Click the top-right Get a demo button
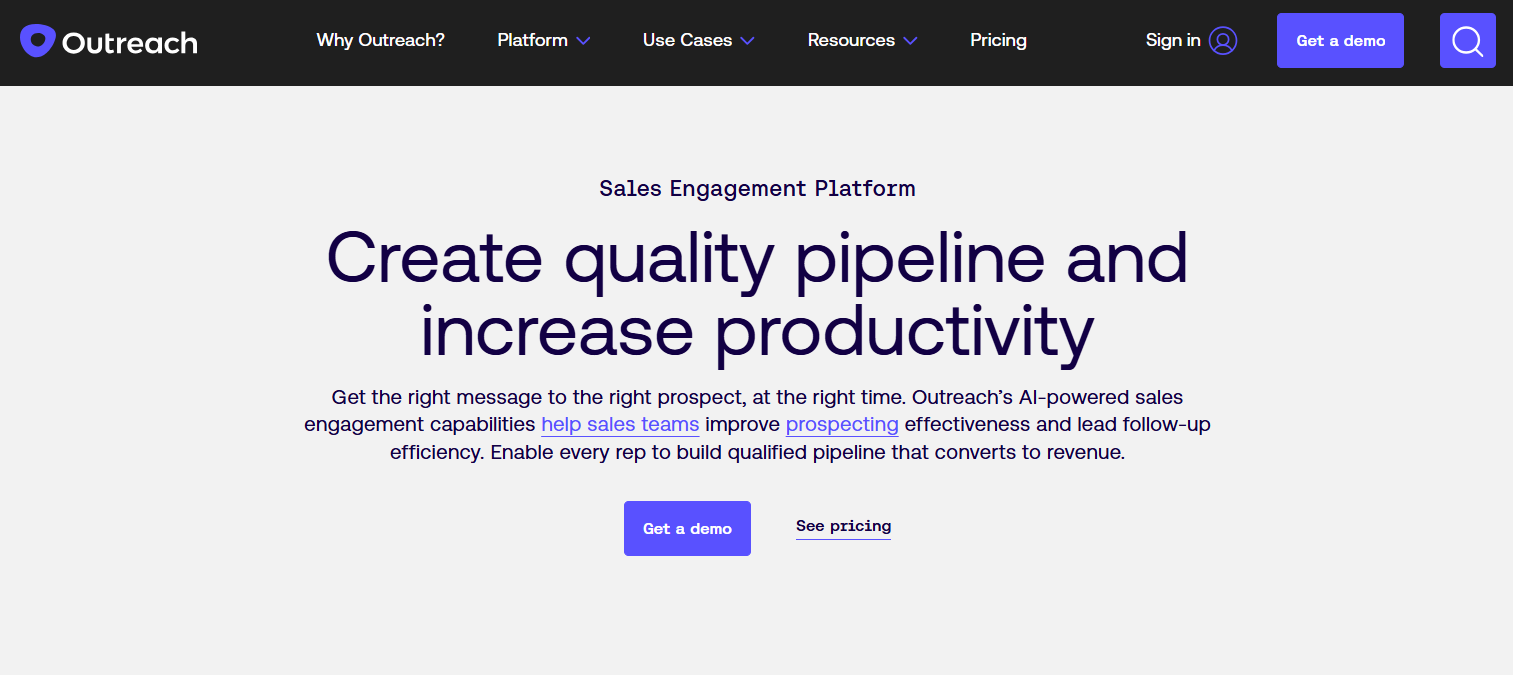 click(1340, 40)
